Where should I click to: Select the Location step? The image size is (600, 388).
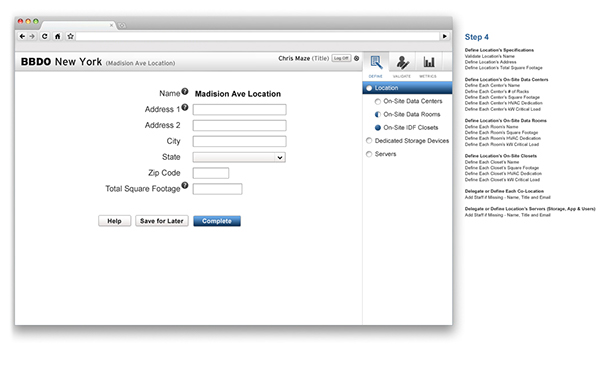click(x=407, y=88)
